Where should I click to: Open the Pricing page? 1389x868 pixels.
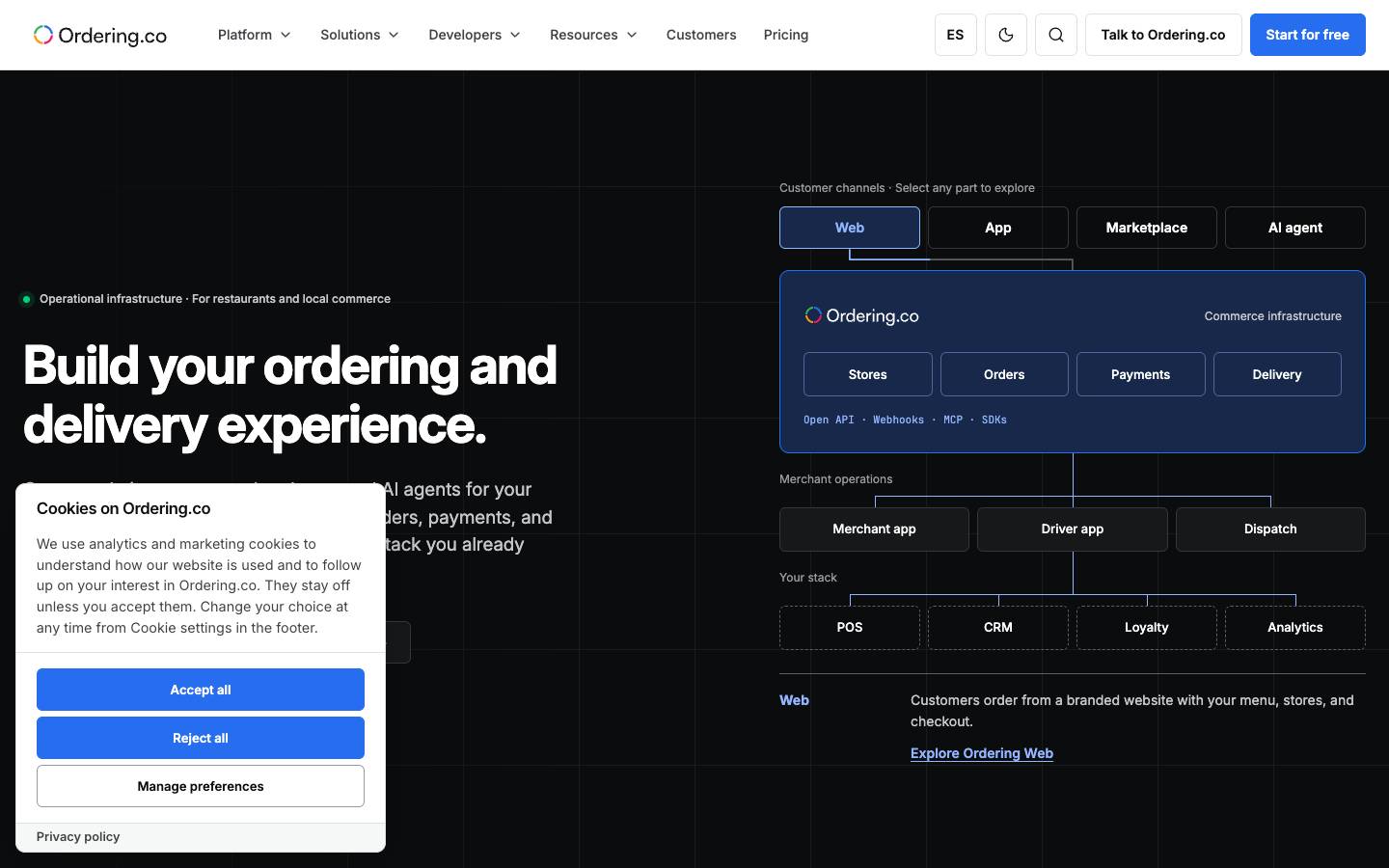(786, 35)
